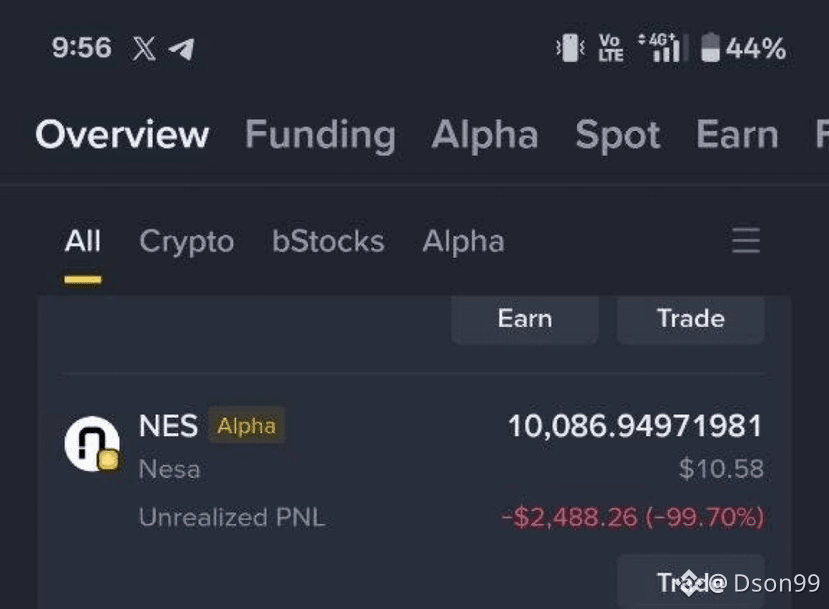Tap the battery 44% status icon

(x=743, y=48)
